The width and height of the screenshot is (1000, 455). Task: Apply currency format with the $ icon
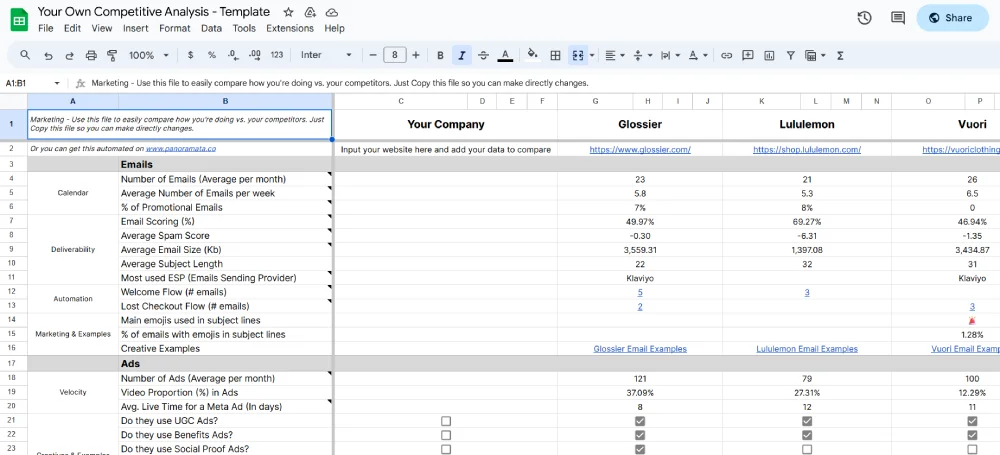click(191, 56)
